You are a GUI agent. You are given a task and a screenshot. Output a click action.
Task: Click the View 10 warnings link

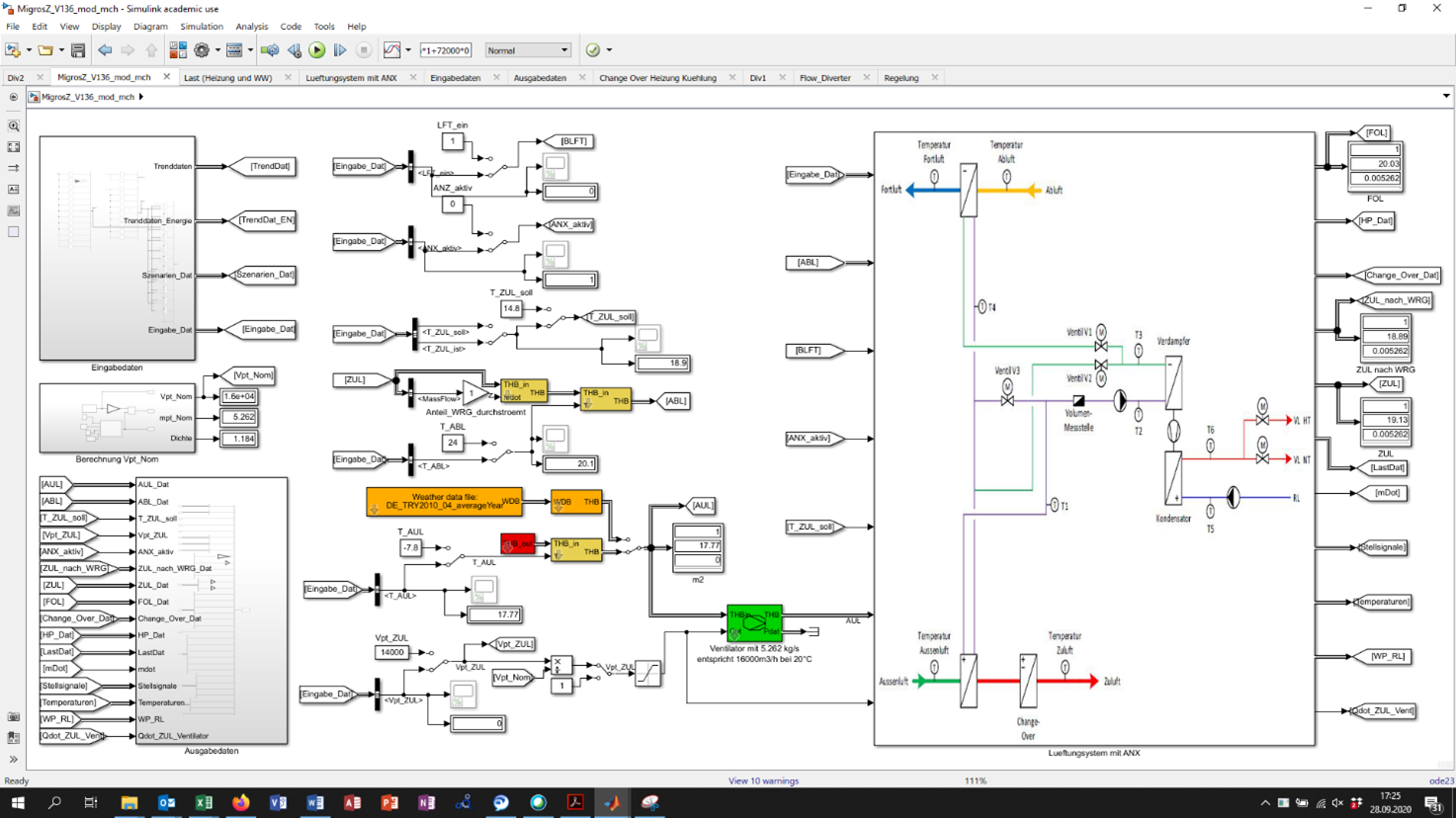(763, 780)
